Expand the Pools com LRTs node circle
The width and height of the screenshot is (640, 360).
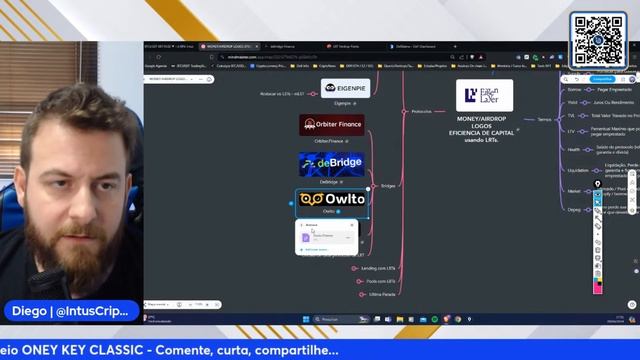coord(359,281)
